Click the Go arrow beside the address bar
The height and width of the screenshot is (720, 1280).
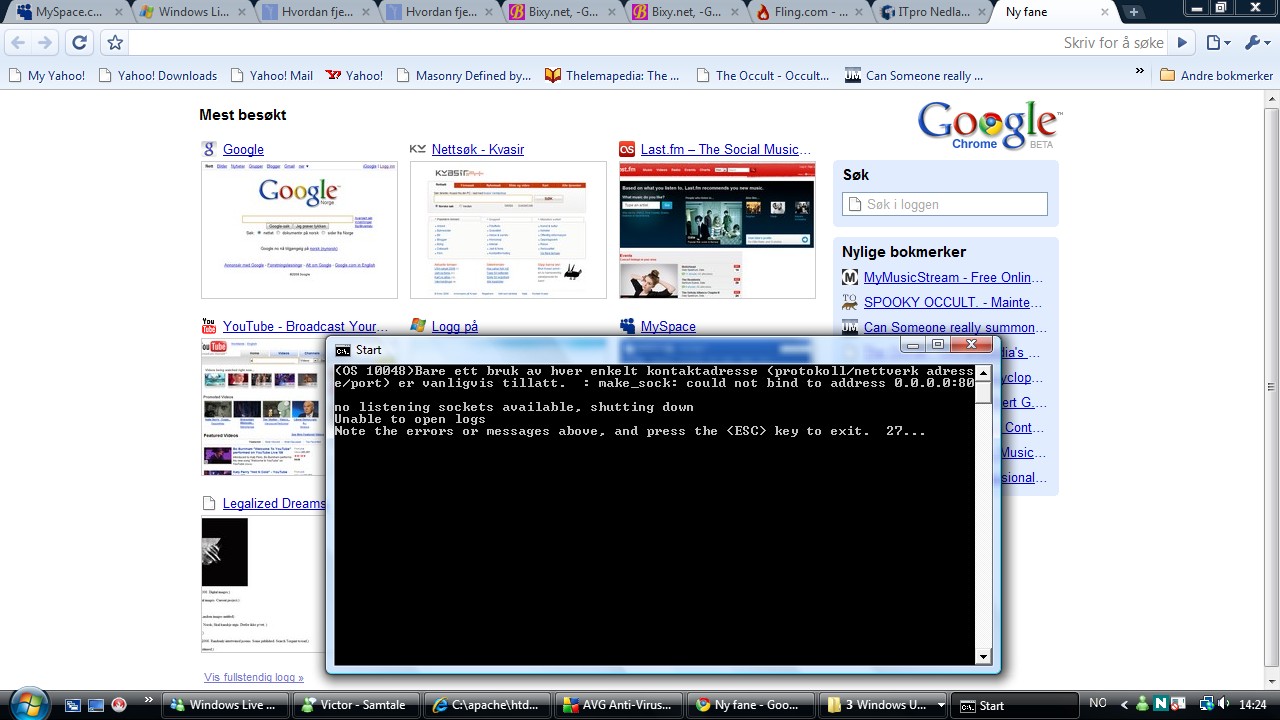coord(1182,43)
